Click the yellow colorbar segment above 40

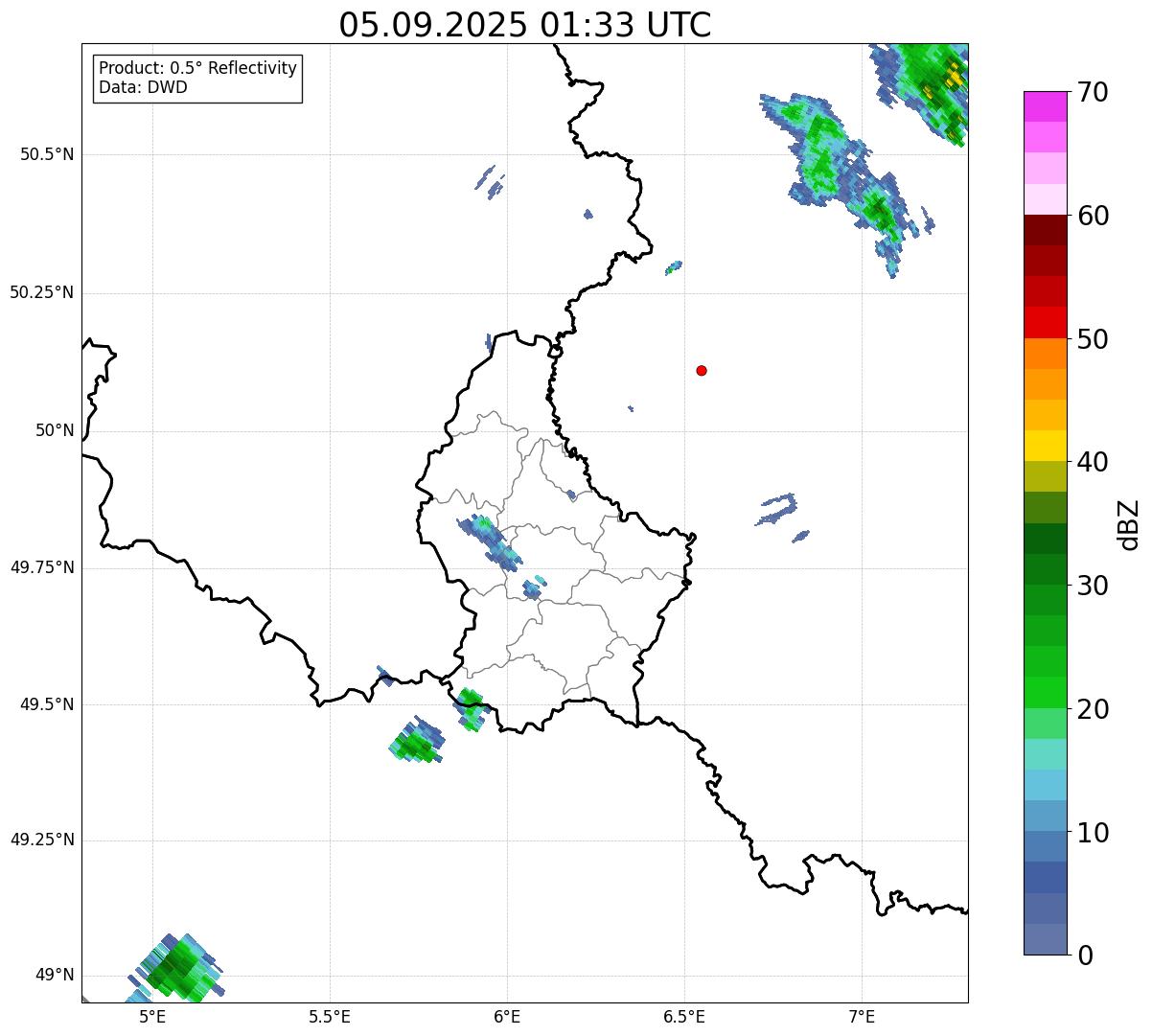coord(1045,446)
